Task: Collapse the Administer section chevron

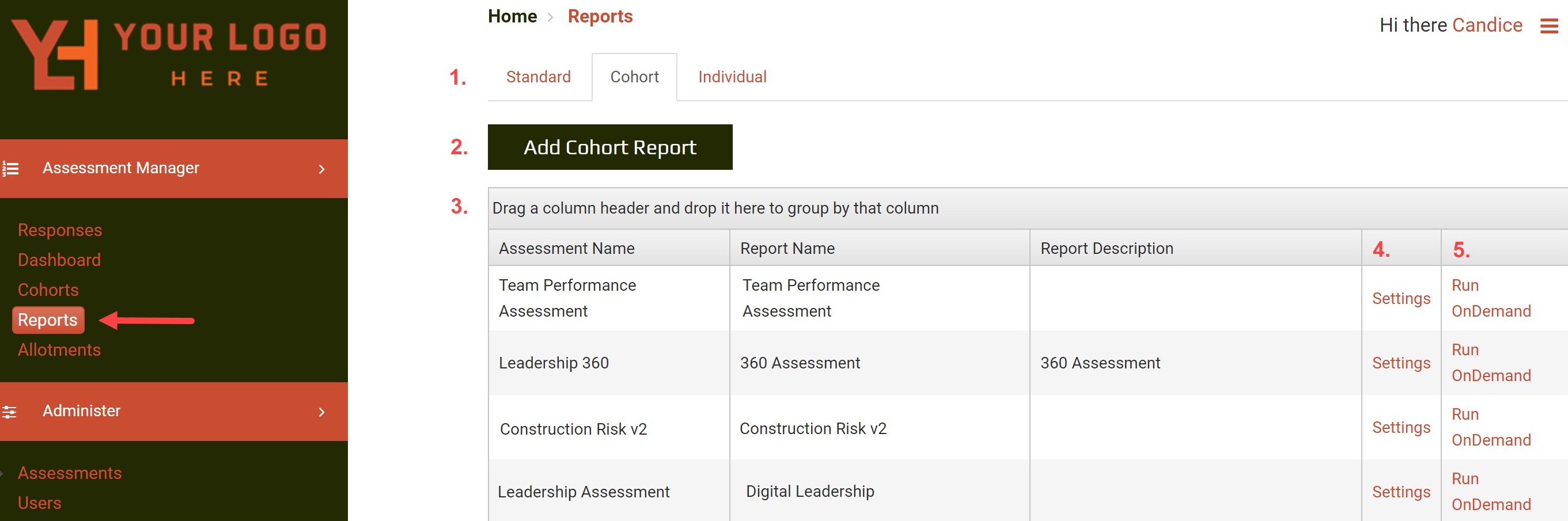Action: [x=321, y=412]
